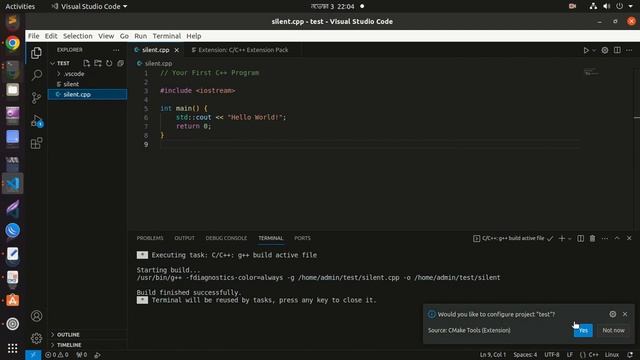Switch to the PROBLEMS panel tab

(150, 238)
